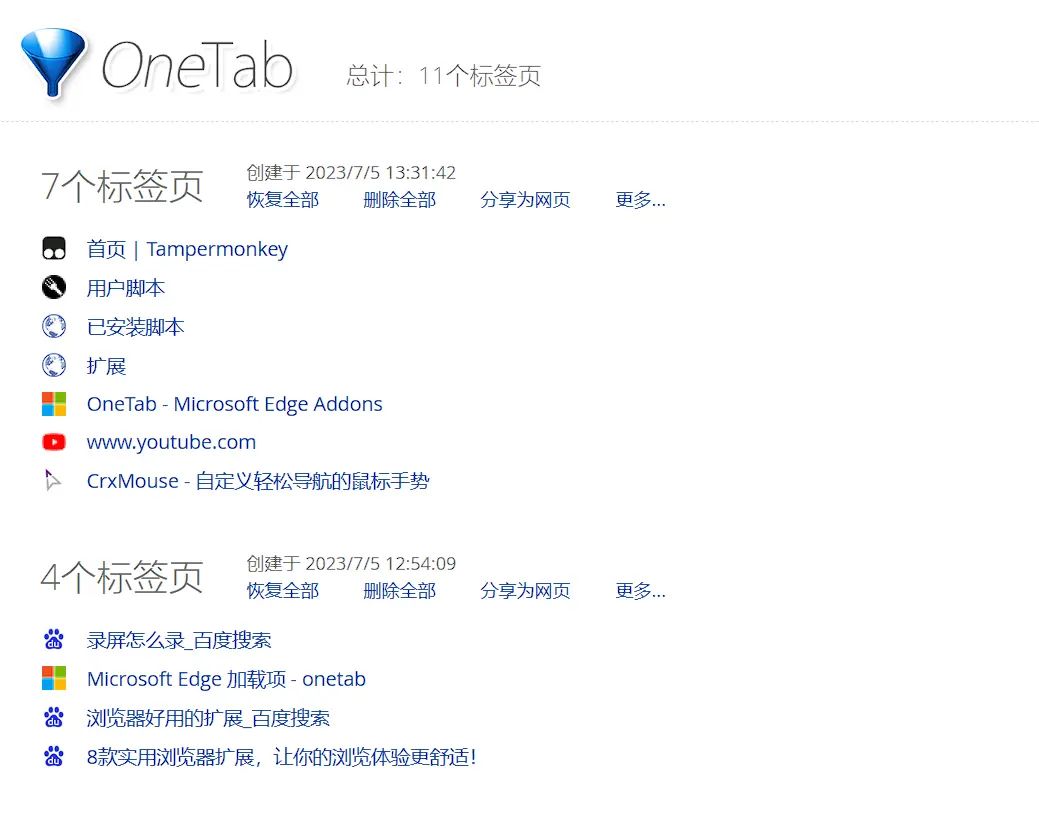
Task: Click the Tampermonkey favicon icon
Action: point(54,249)
